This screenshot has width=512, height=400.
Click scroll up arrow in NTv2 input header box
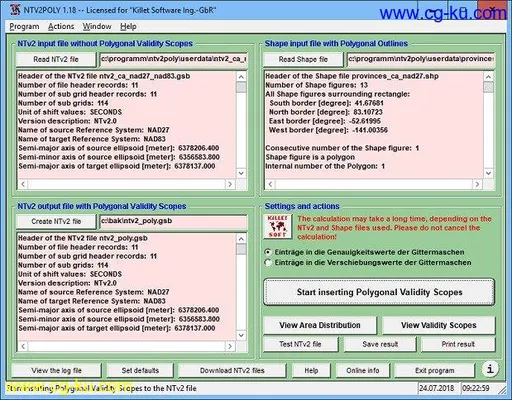coord(241,76)
